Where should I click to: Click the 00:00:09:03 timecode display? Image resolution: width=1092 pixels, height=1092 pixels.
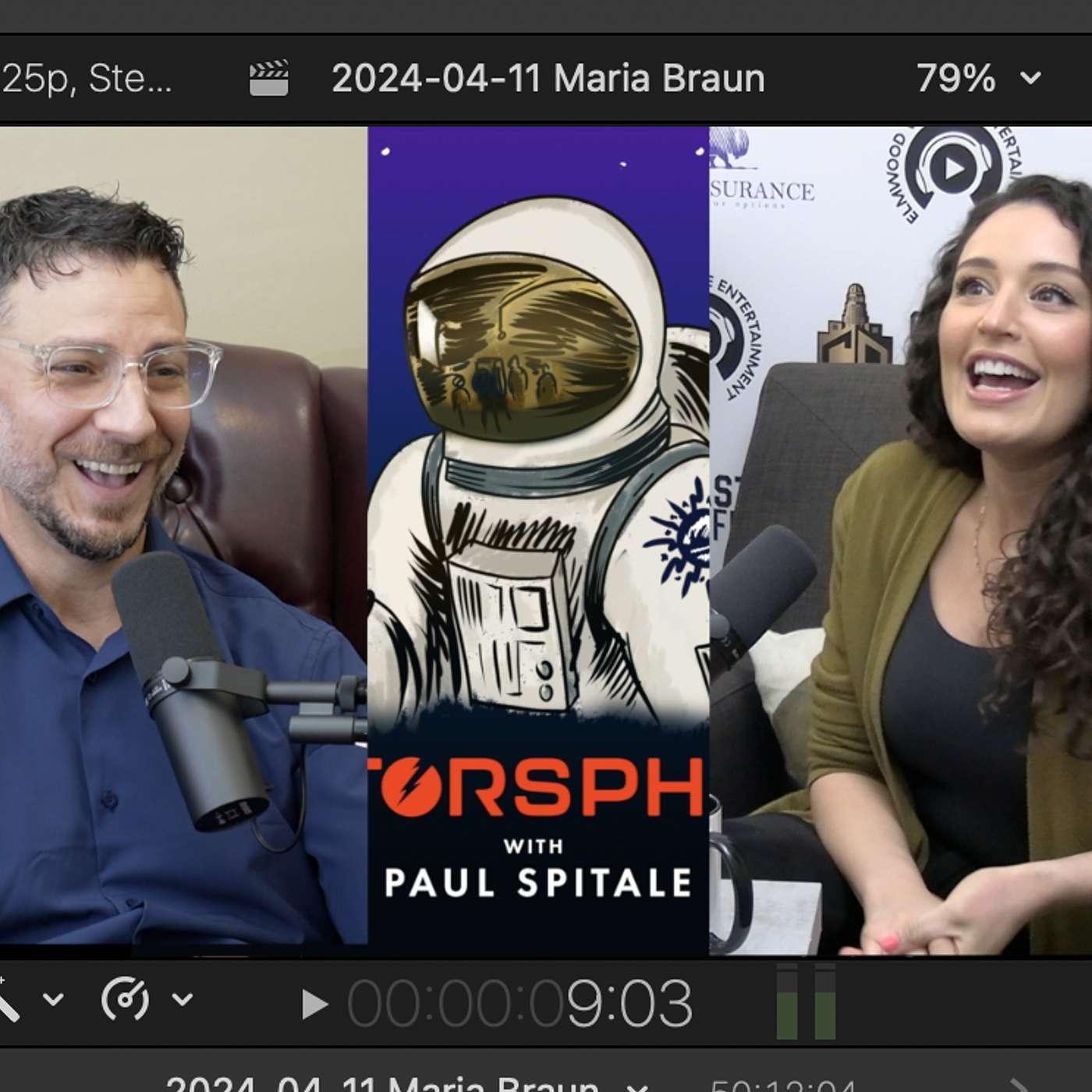coord(519,1003)
